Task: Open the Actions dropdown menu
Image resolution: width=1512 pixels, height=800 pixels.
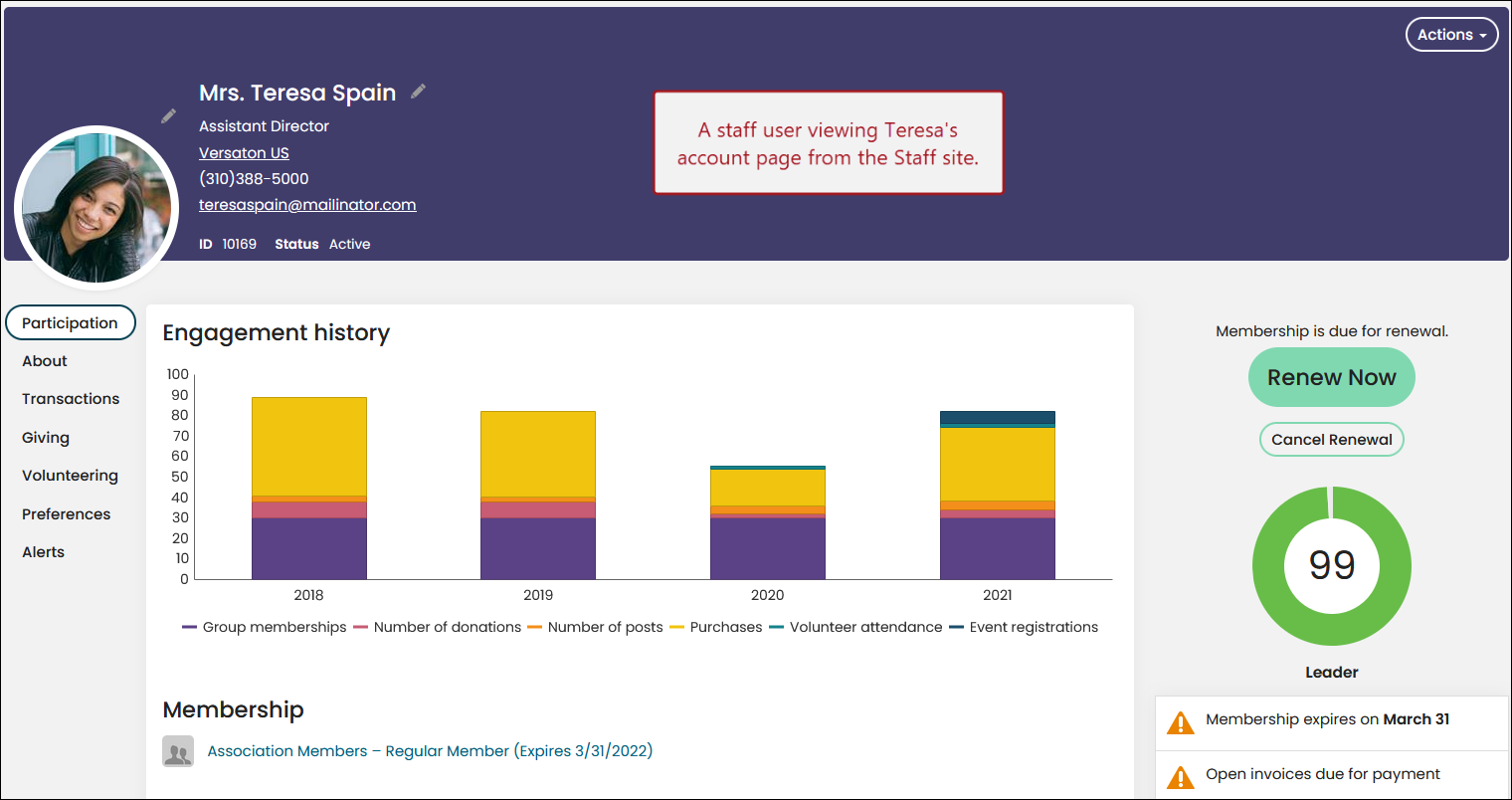Action: (x=1451, y=35)
